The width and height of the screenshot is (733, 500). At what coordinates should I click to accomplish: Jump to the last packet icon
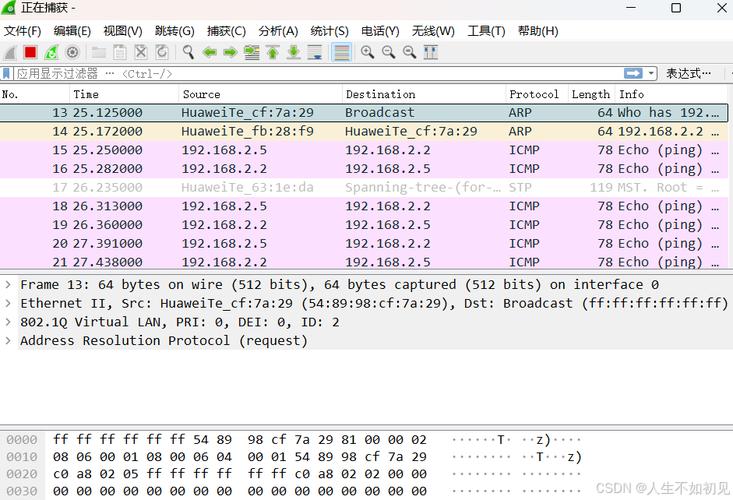click(294, 52)
